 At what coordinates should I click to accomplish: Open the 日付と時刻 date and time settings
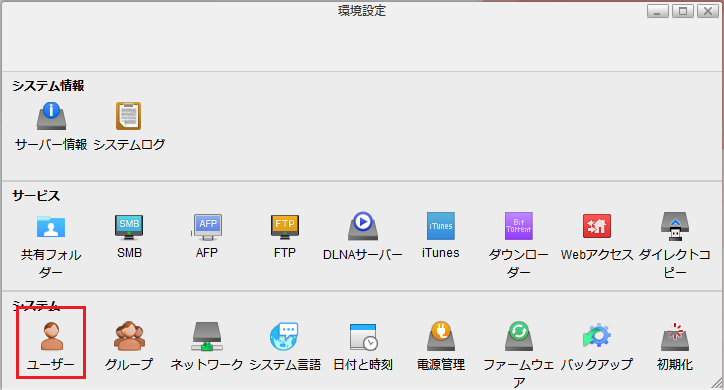click(x=363, y=336)
